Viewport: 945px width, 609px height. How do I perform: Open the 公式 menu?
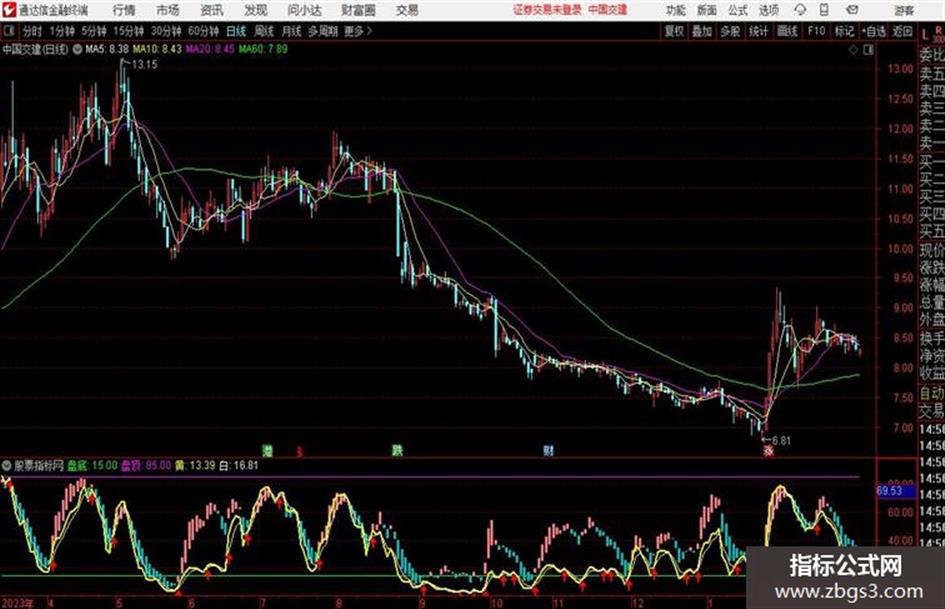coord(738,10)
